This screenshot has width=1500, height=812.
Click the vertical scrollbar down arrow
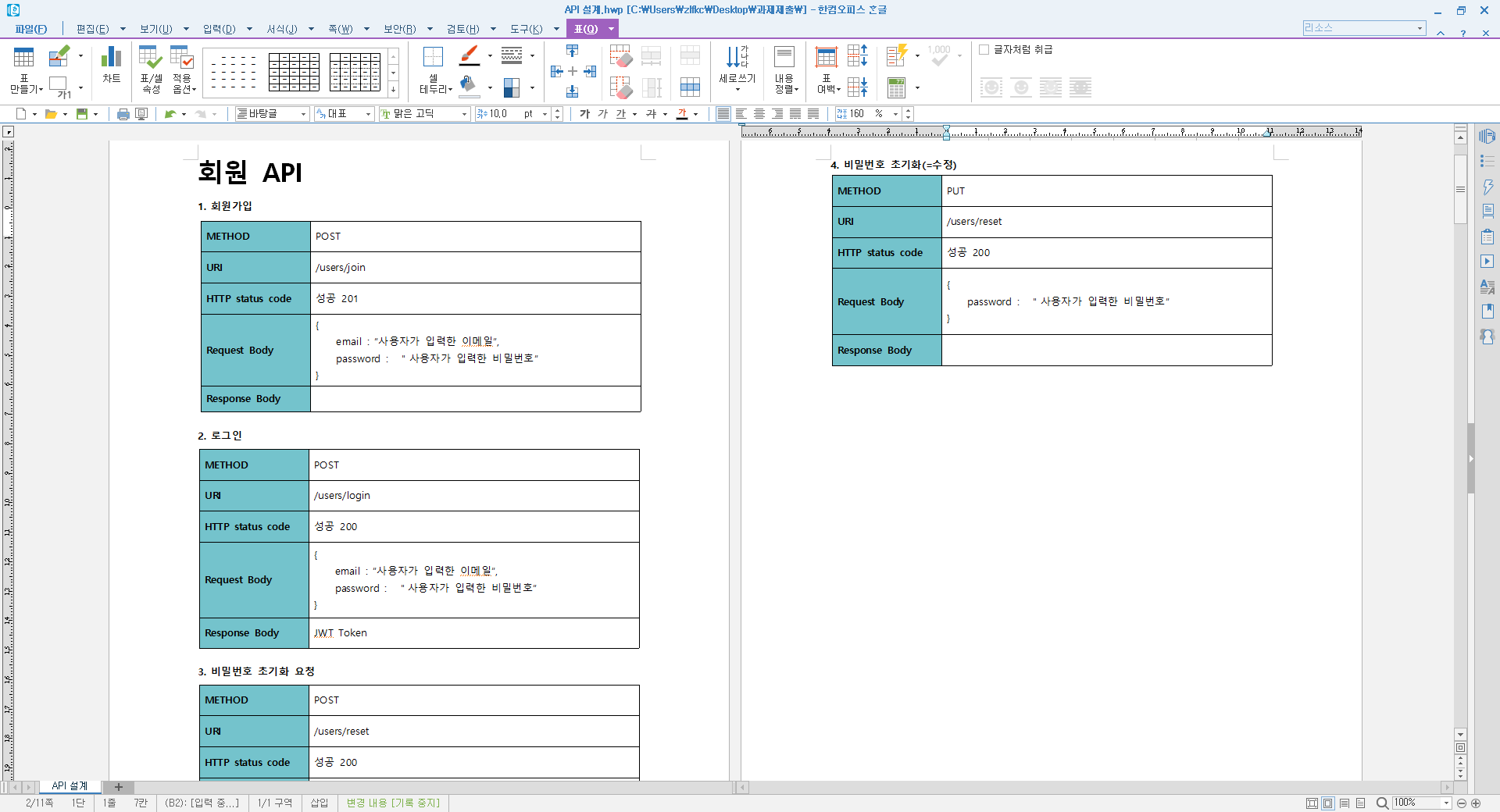[1460, 734]
